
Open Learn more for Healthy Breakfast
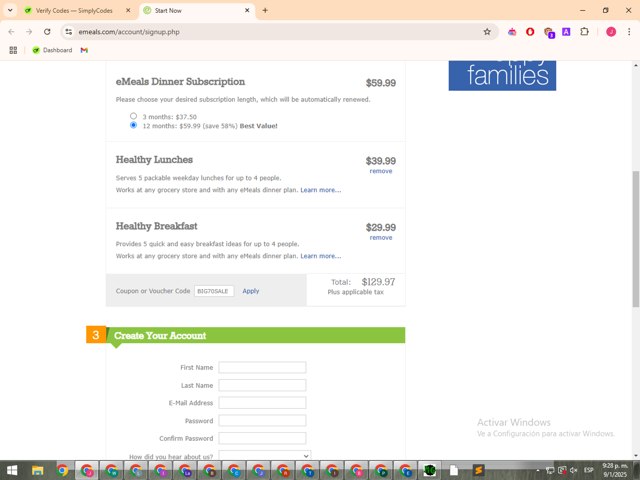coord(321,256)
